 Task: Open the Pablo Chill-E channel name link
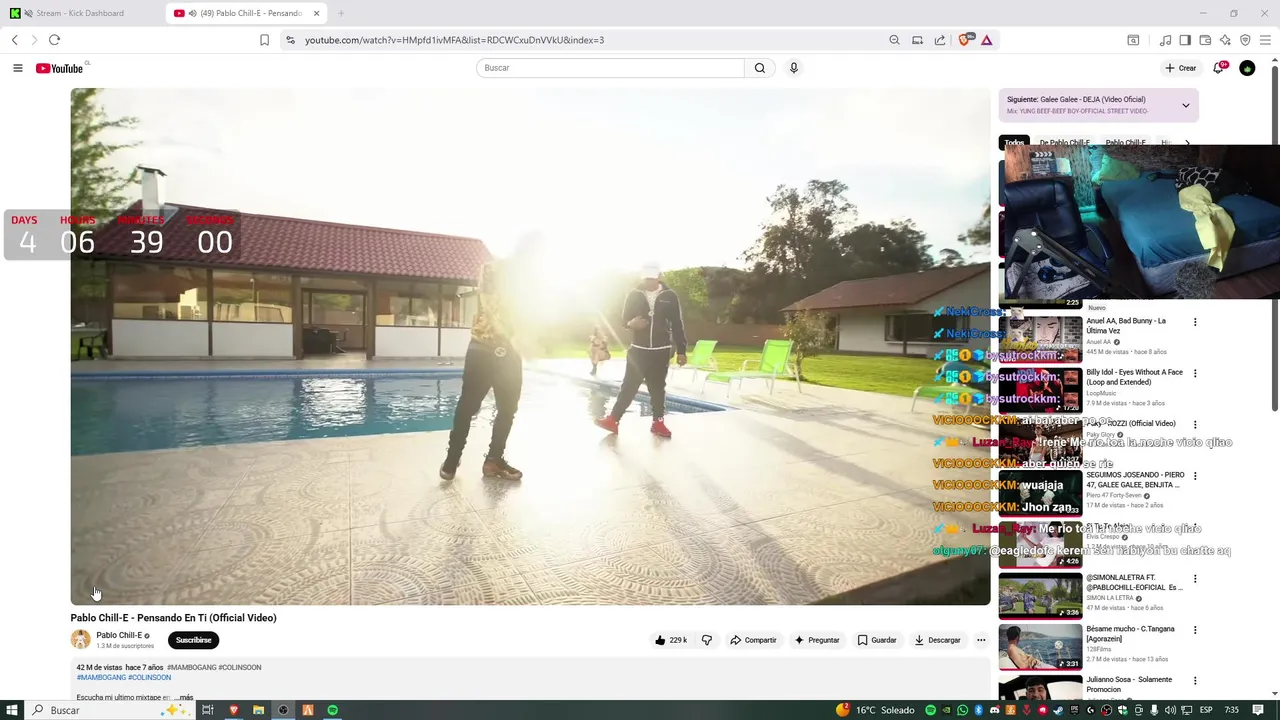(119, 635)
